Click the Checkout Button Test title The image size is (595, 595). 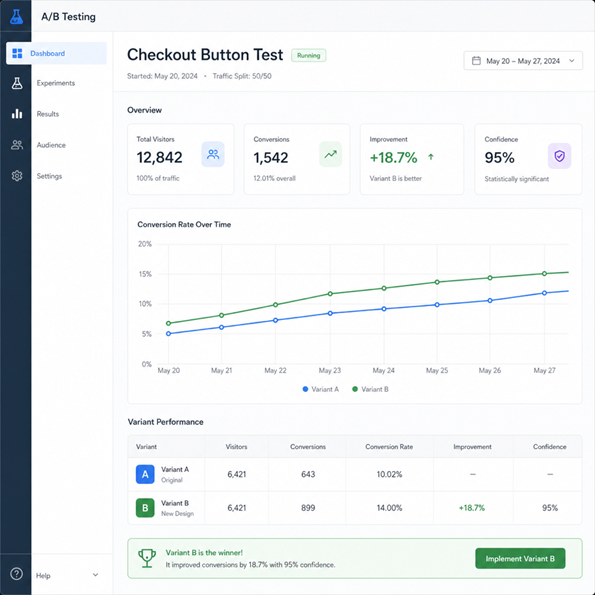pyautogui.click(x=205, y=55)
